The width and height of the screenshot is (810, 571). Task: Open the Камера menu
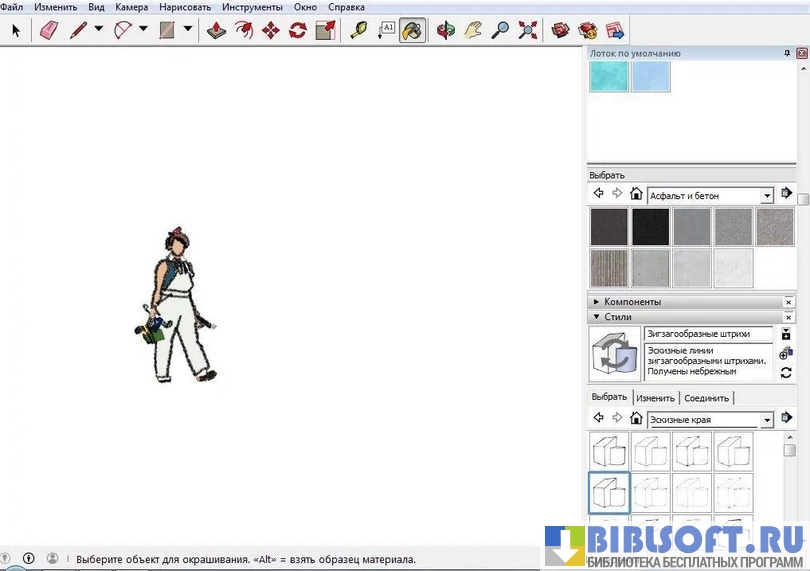click(131, 7)
